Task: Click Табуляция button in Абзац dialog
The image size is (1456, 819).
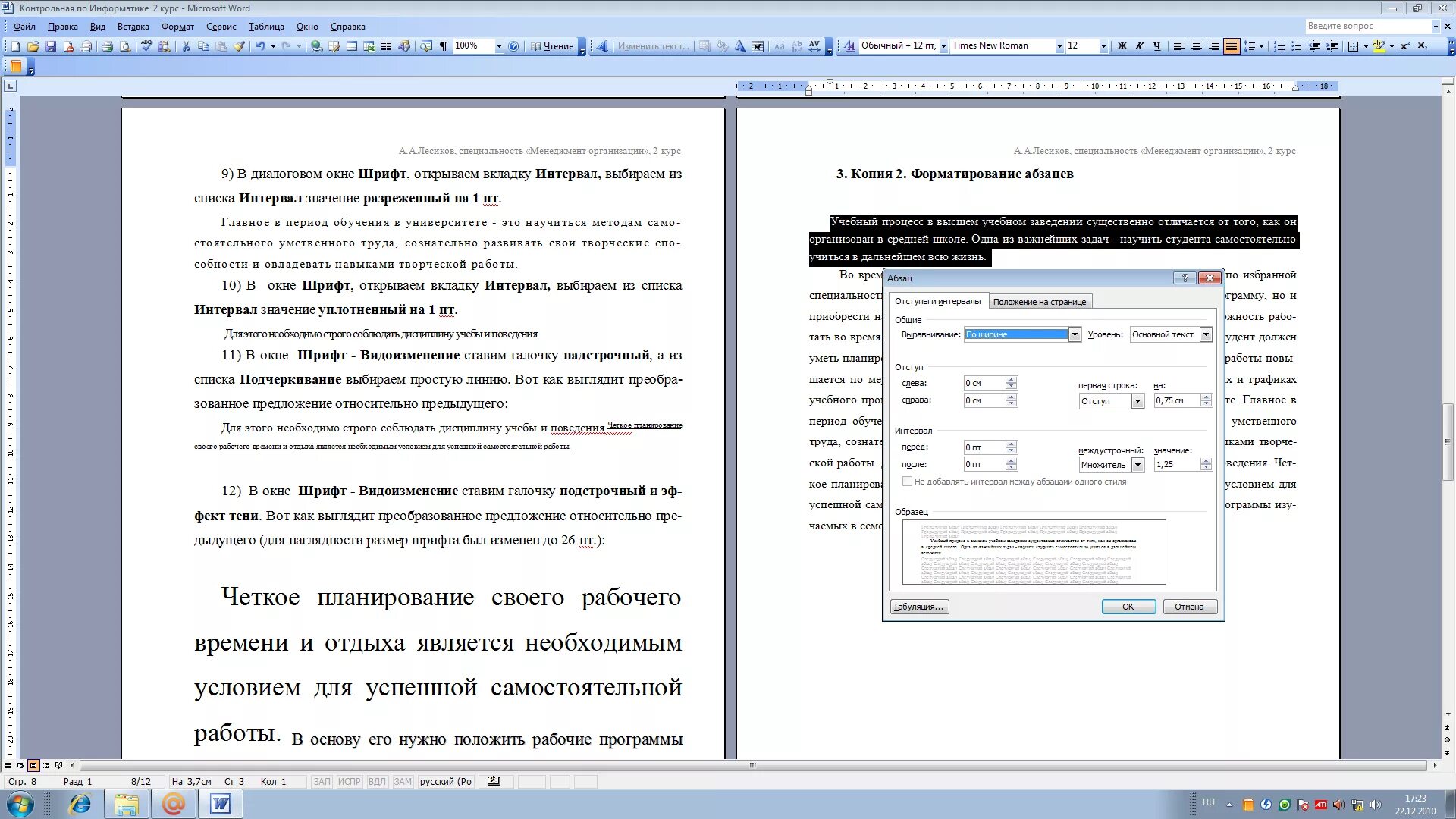Action: click(917, 607)
